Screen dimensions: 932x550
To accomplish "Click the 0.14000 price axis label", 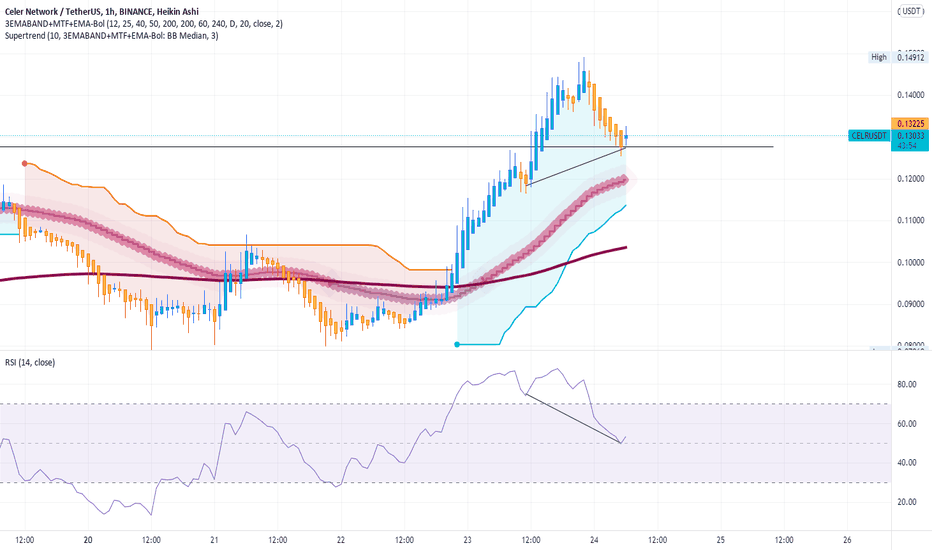I will coord(911,95).
